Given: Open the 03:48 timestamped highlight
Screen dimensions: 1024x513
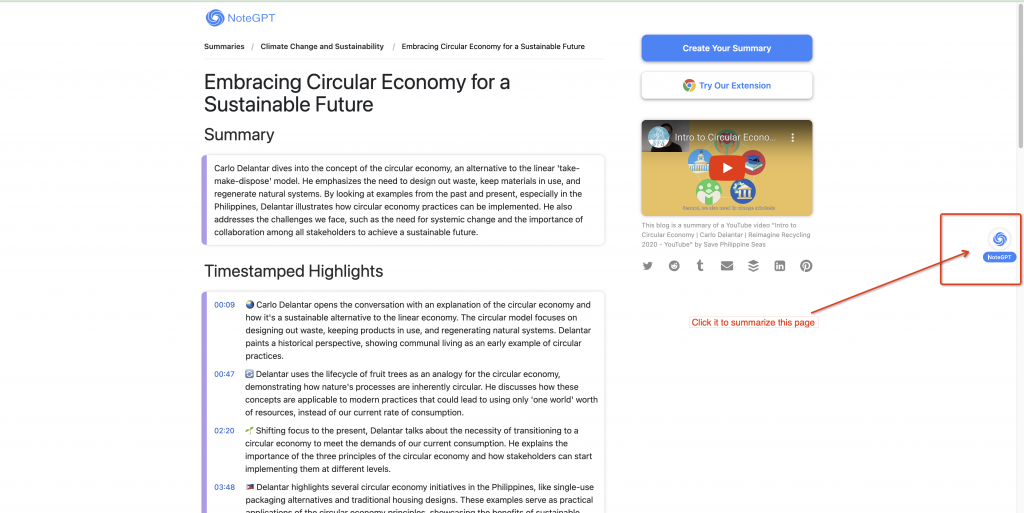Looking at the screenshot, I should (224, 488).
